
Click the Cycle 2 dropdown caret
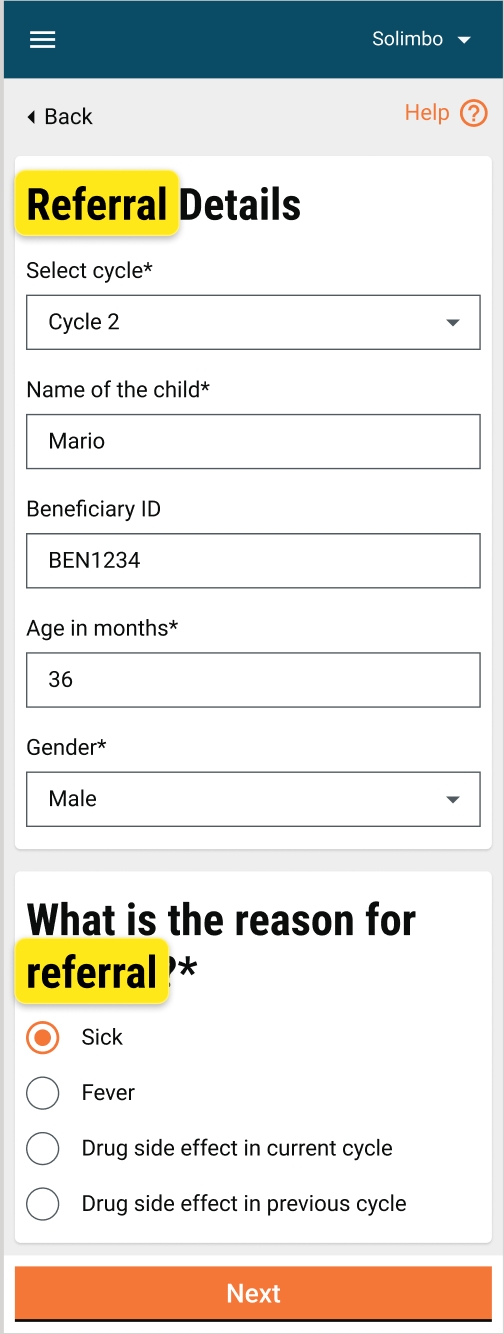pyautogui.click(x=453, y=323)
